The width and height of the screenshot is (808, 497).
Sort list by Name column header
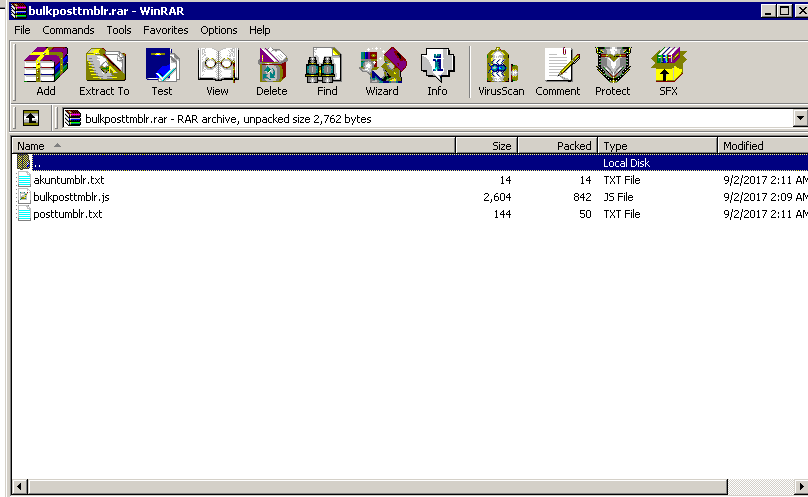tap(233, 146)
